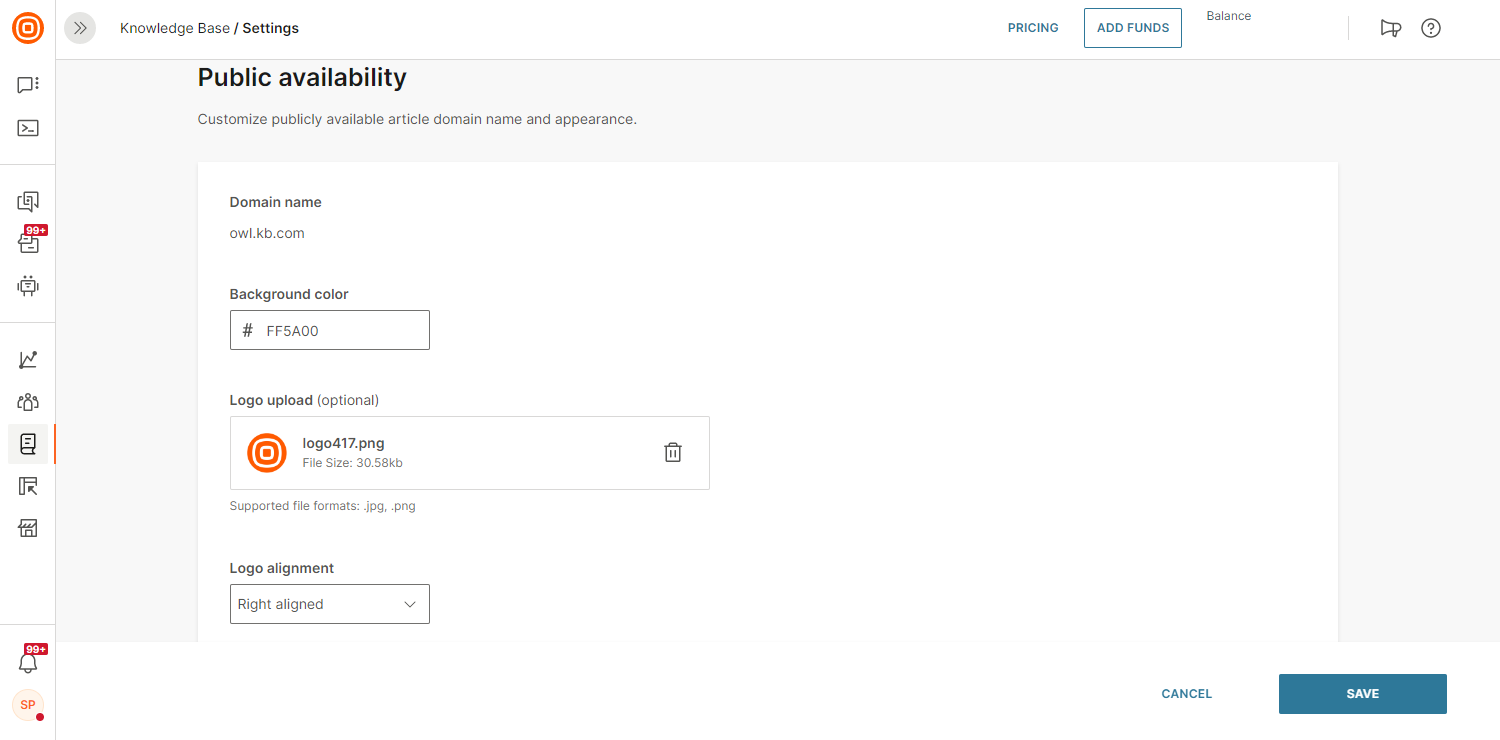Open the PRICING link
Screen dimensions: 1500x740
tap(1033, 28)
